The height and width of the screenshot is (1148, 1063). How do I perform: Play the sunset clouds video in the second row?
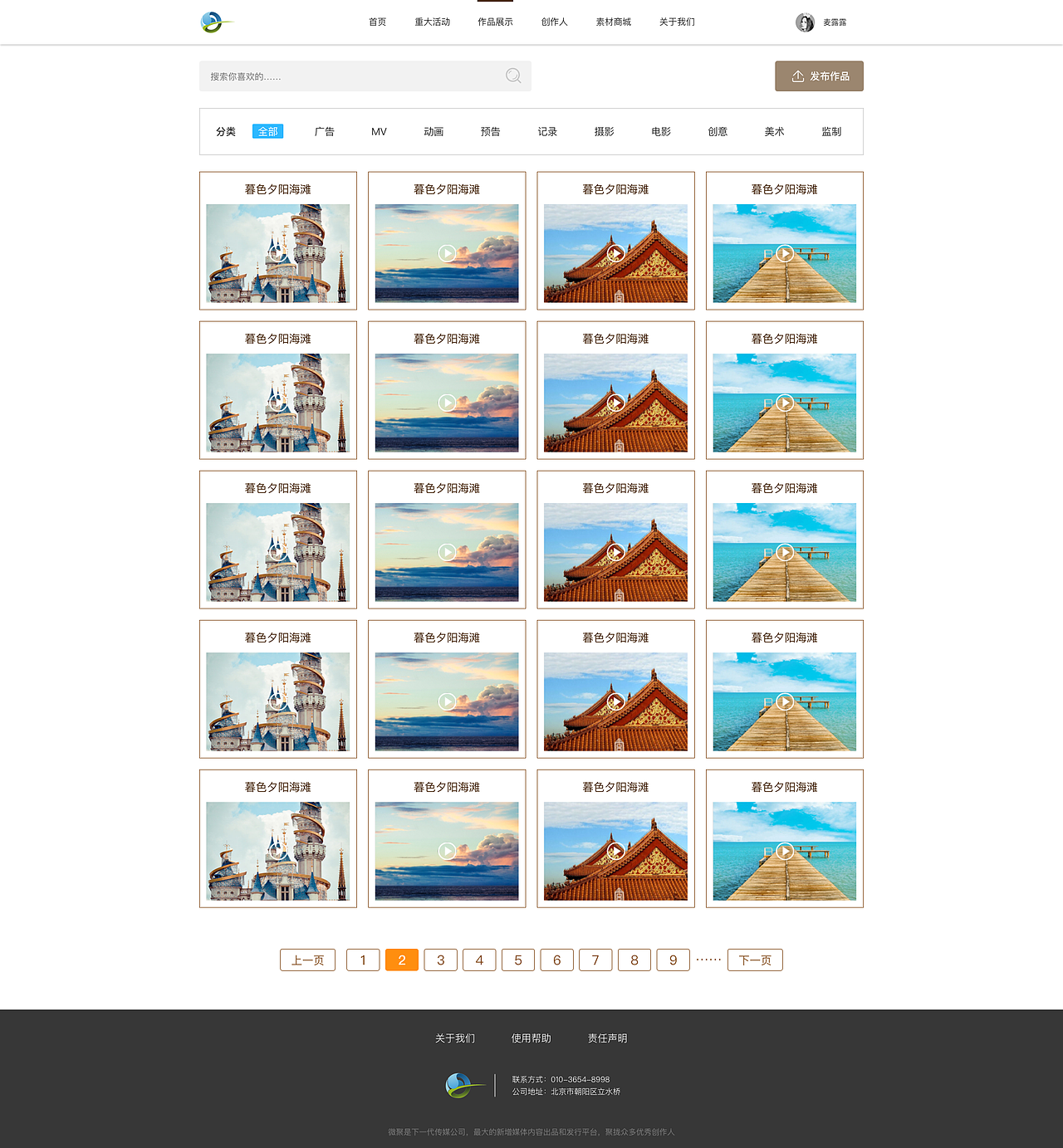(447, 403)
